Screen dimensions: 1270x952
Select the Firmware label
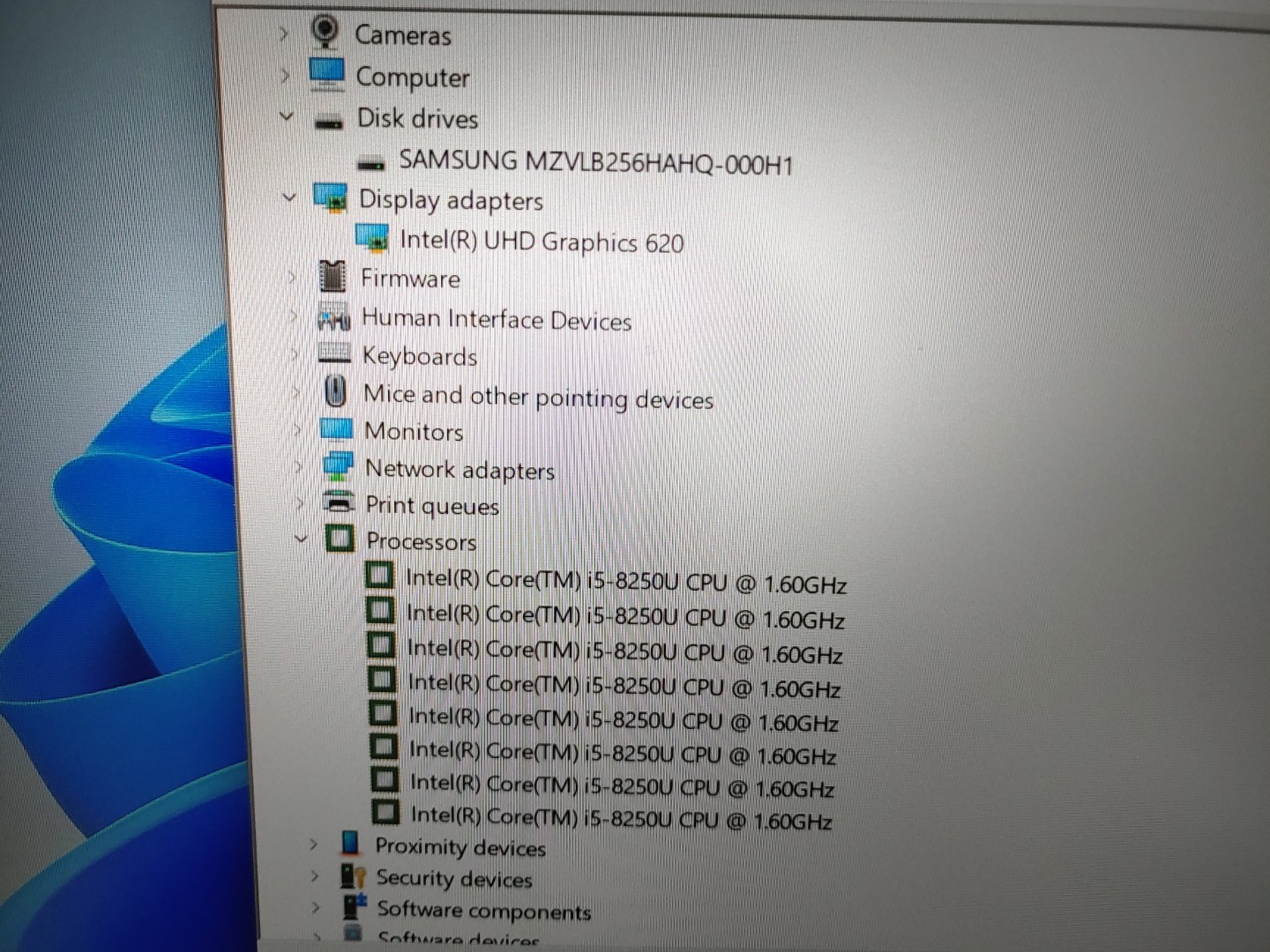[410, 279]
